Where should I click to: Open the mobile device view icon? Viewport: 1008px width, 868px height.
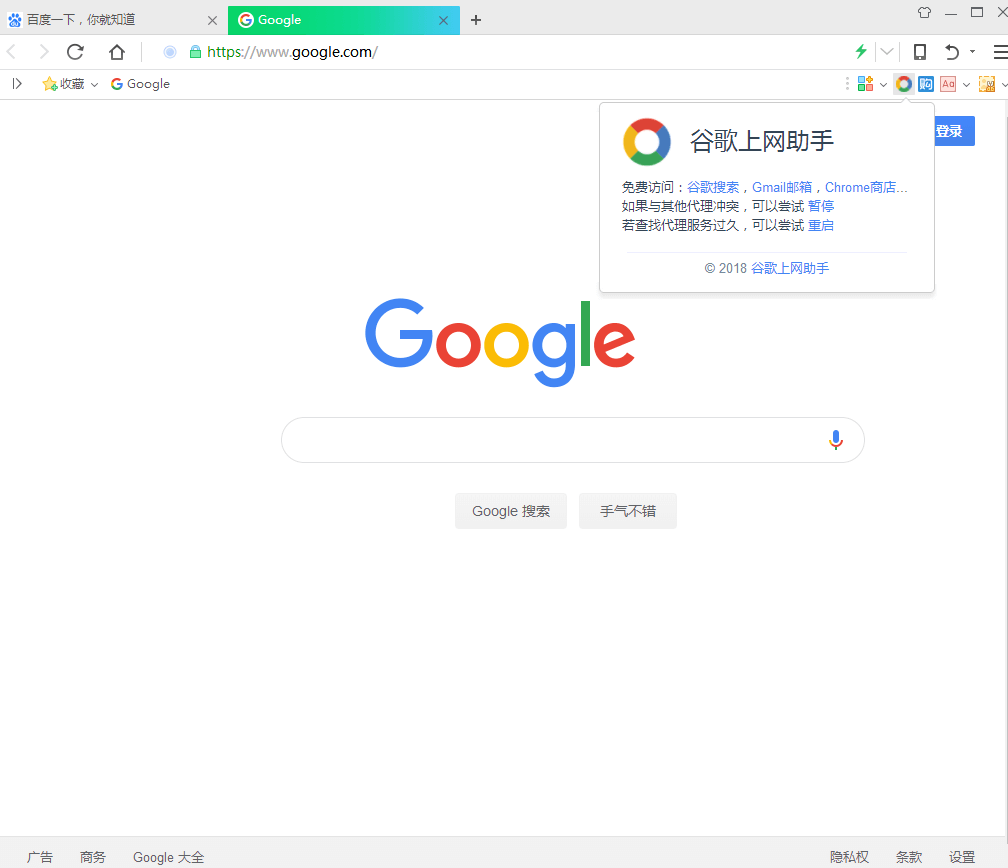920,52
